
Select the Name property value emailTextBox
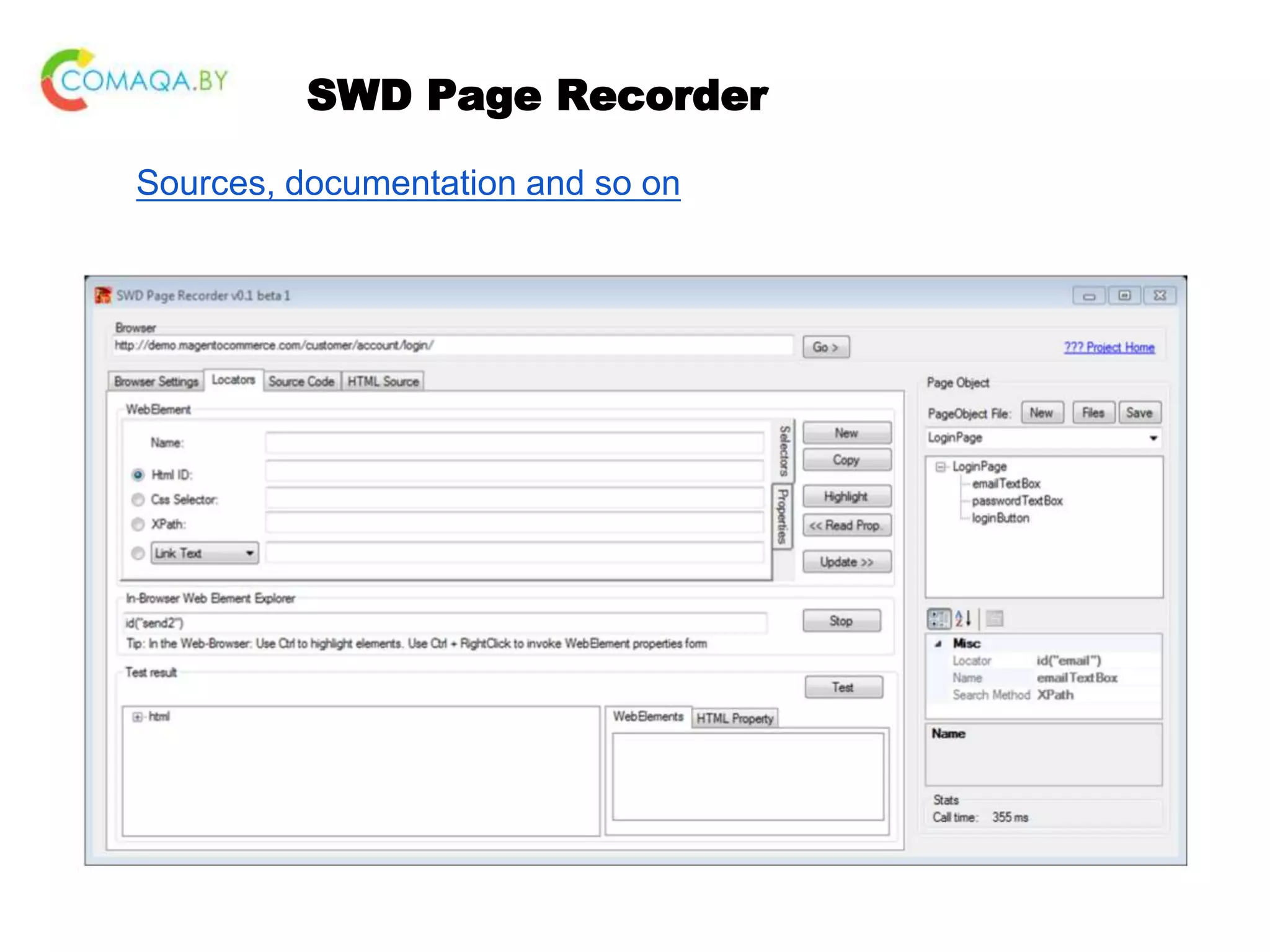click(1077, 678)
